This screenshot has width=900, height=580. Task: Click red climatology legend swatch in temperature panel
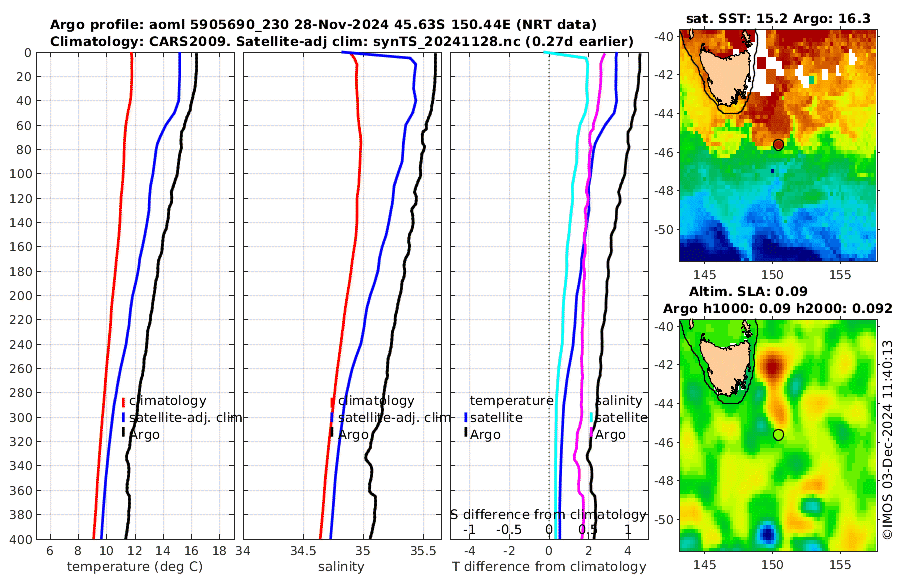(123, 401)
